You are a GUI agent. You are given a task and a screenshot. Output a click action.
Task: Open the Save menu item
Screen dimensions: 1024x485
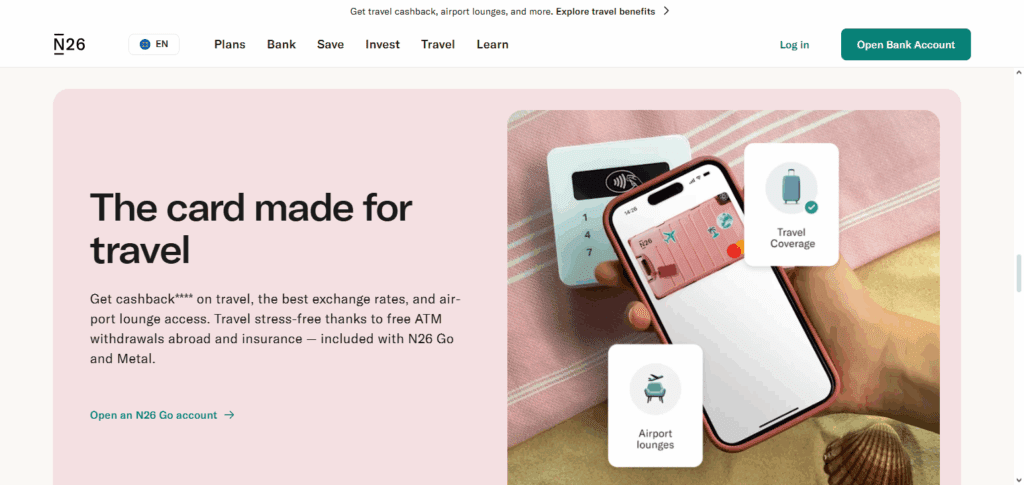(330, 44)
